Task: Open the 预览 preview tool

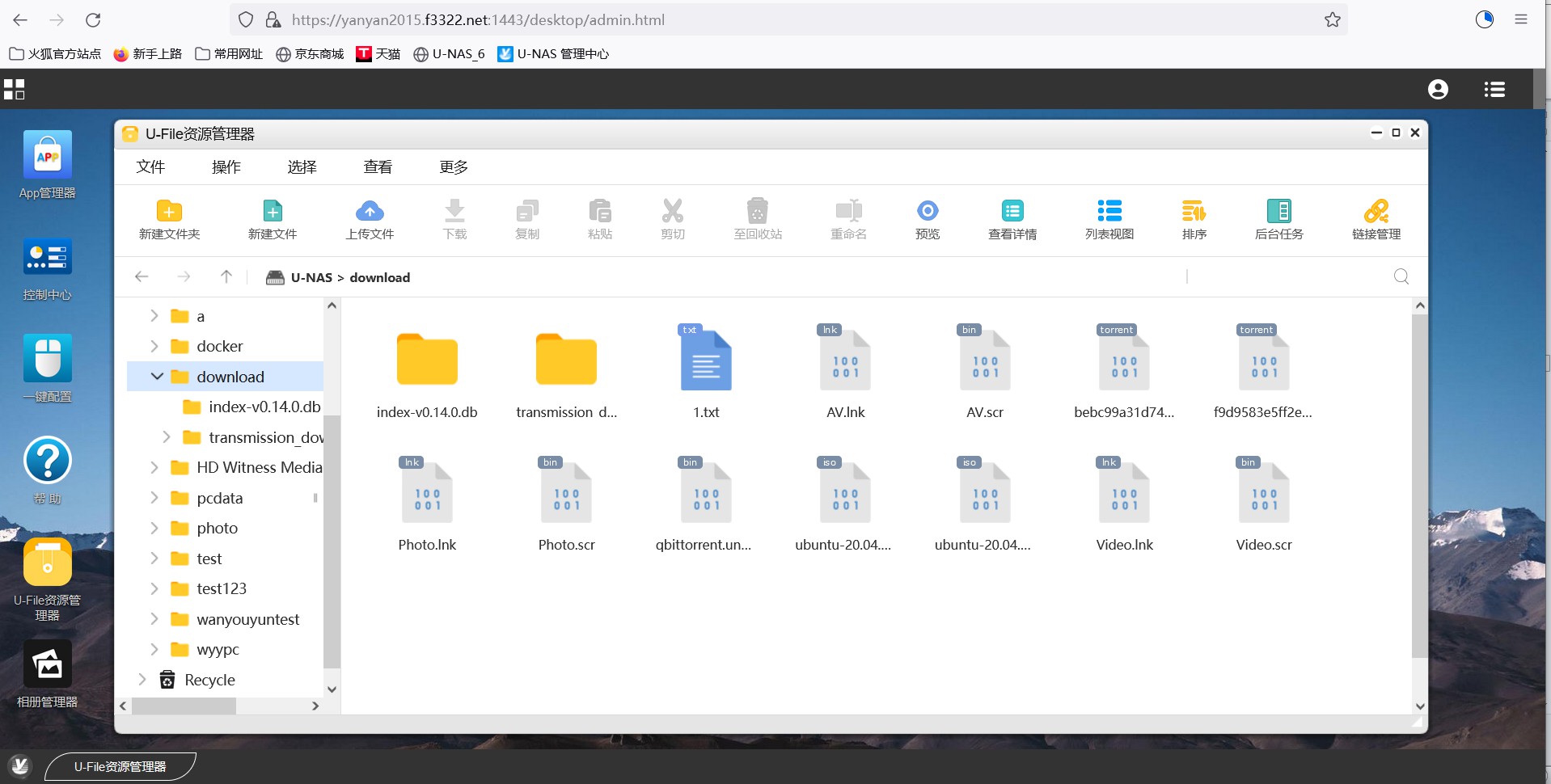Action: 927,212
